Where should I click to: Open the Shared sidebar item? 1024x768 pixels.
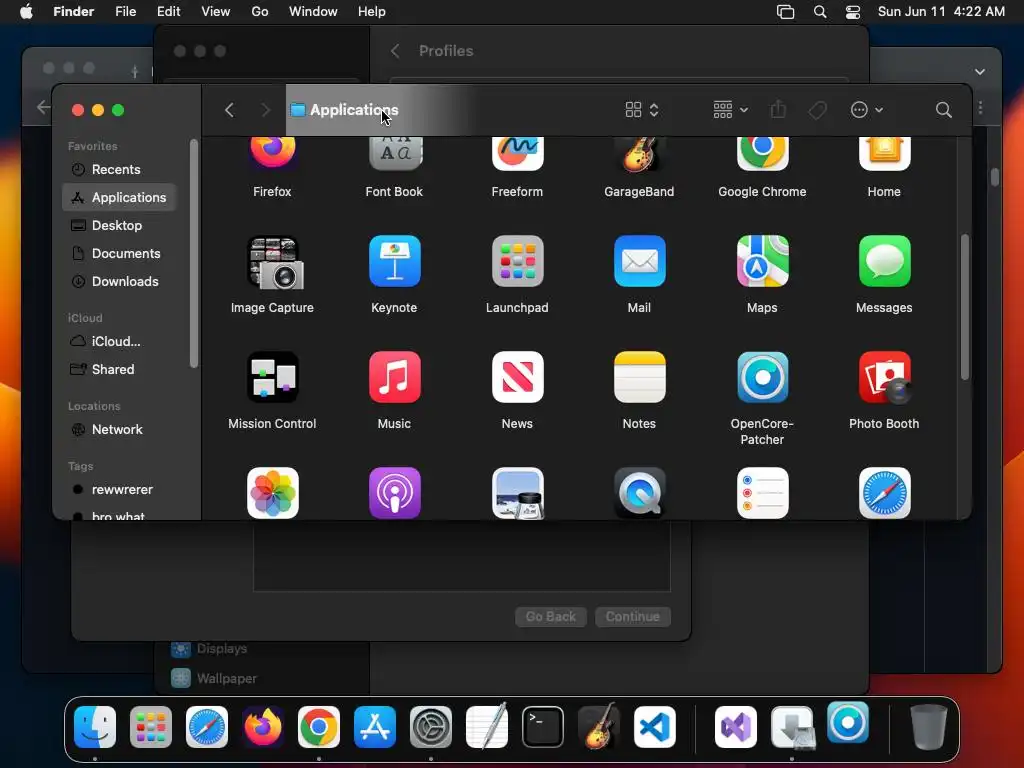tap(119, 370)
